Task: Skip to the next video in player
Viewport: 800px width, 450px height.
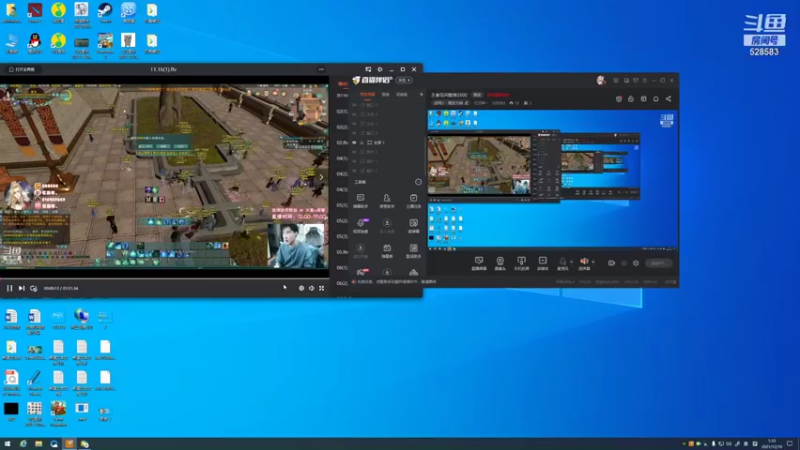Action: tap(21, 288)
